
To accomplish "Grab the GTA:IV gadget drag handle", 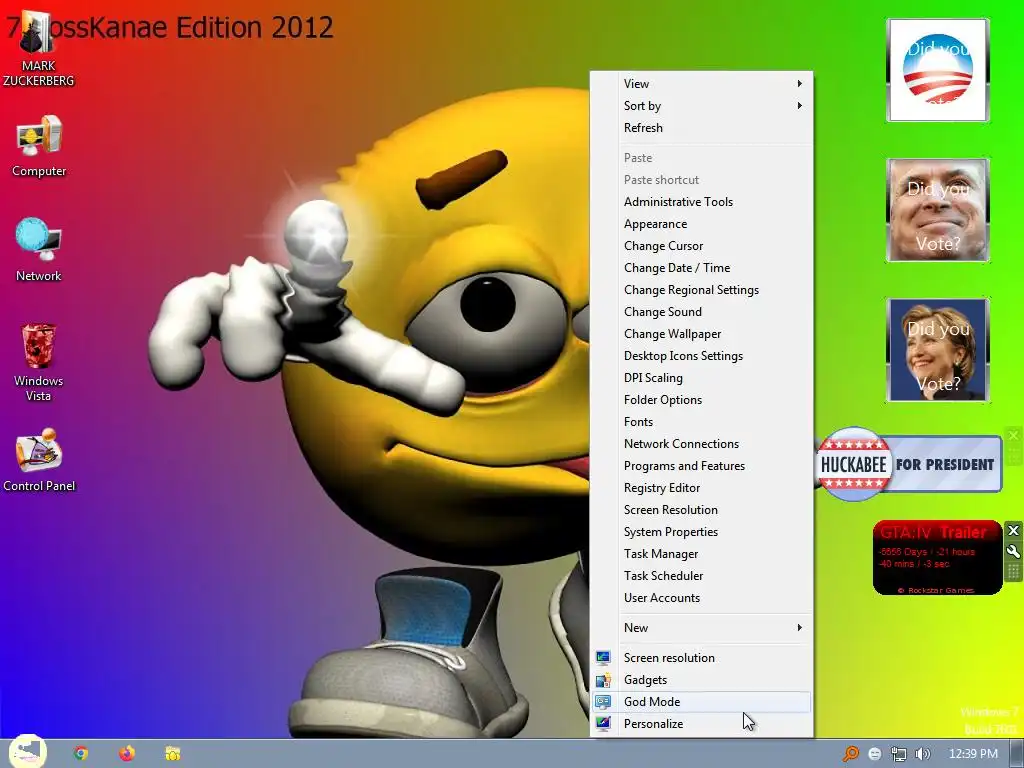I will (x=1013, y=572).
